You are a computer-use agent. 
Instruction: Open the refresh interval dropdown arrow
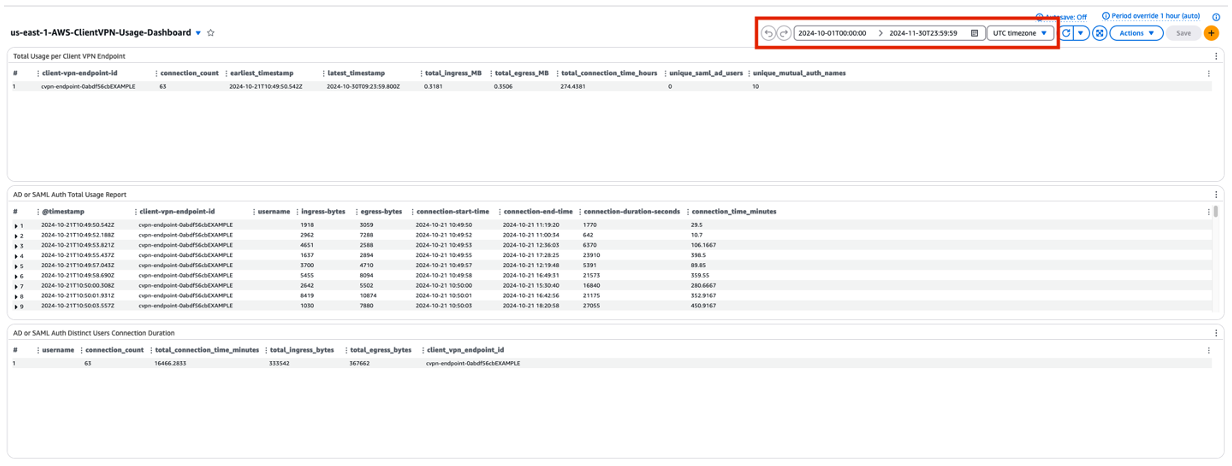[x=1081, y=33]
